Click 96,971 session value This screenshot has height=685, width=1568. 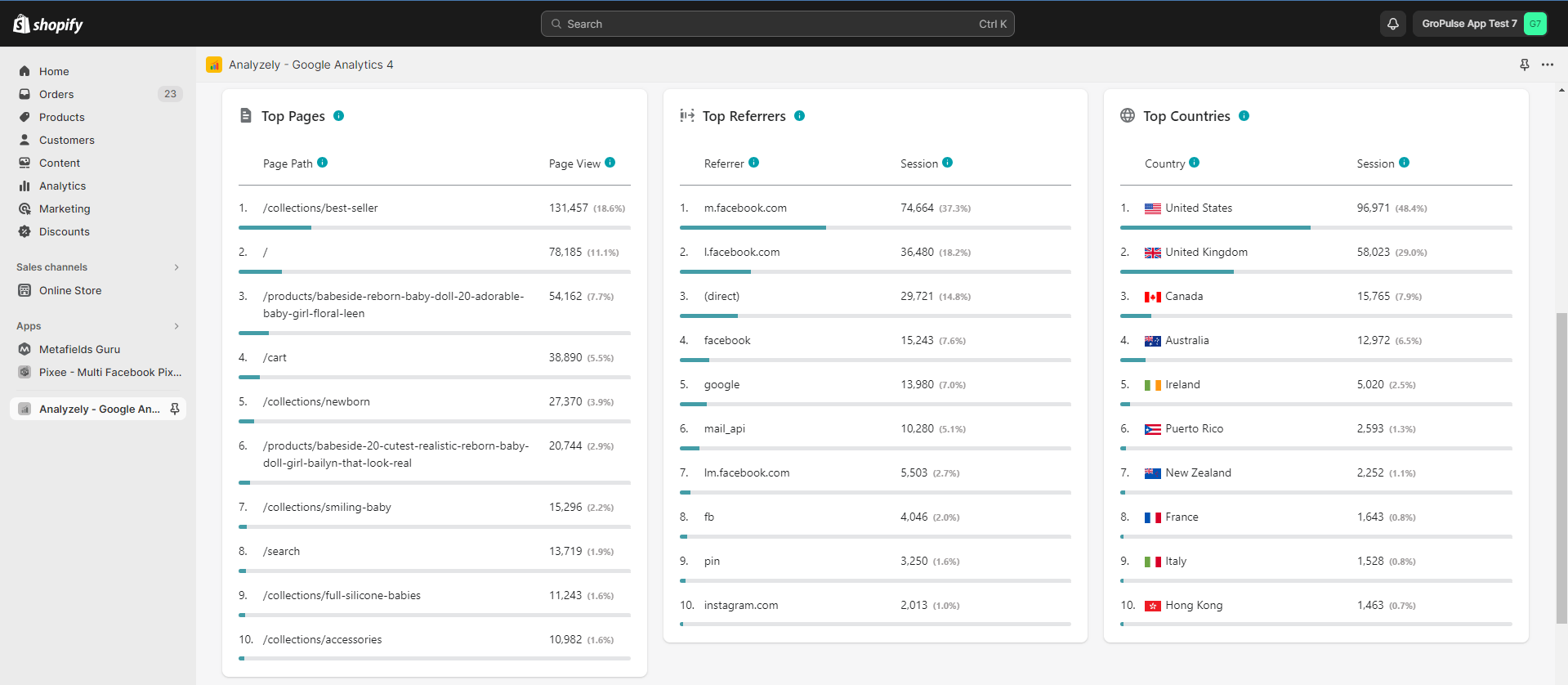click(1374, 208)
